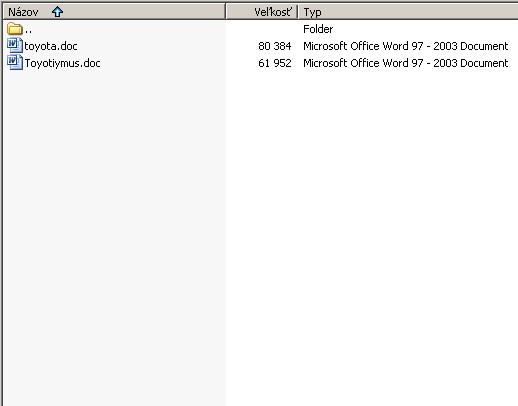The width and height of the screenshot is (518, 406).
Task: Click the divider between Veľkosť and Typ headers
Action: 297,12
